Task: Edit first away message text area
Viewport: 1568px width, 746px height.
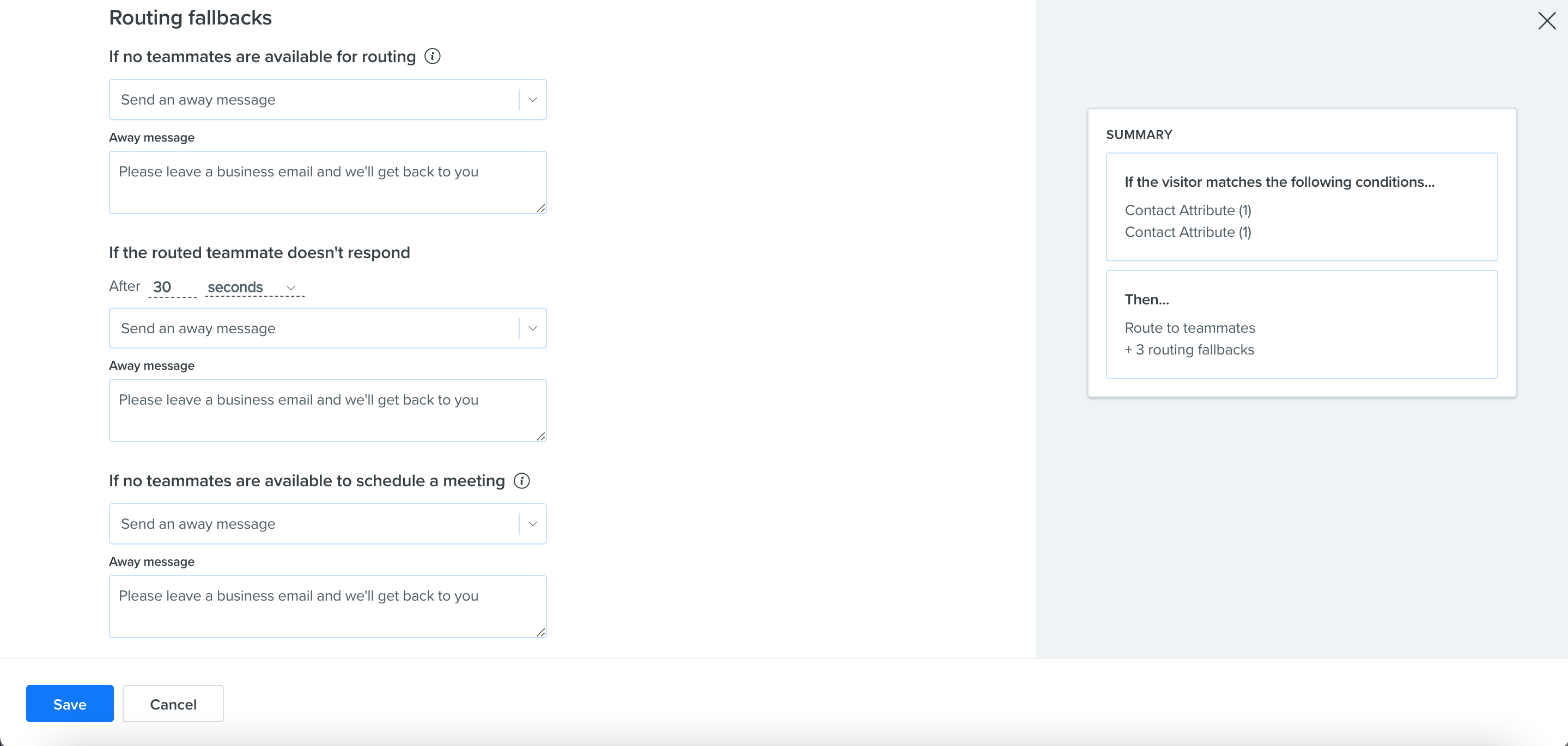Action: [x=327, y=182]
